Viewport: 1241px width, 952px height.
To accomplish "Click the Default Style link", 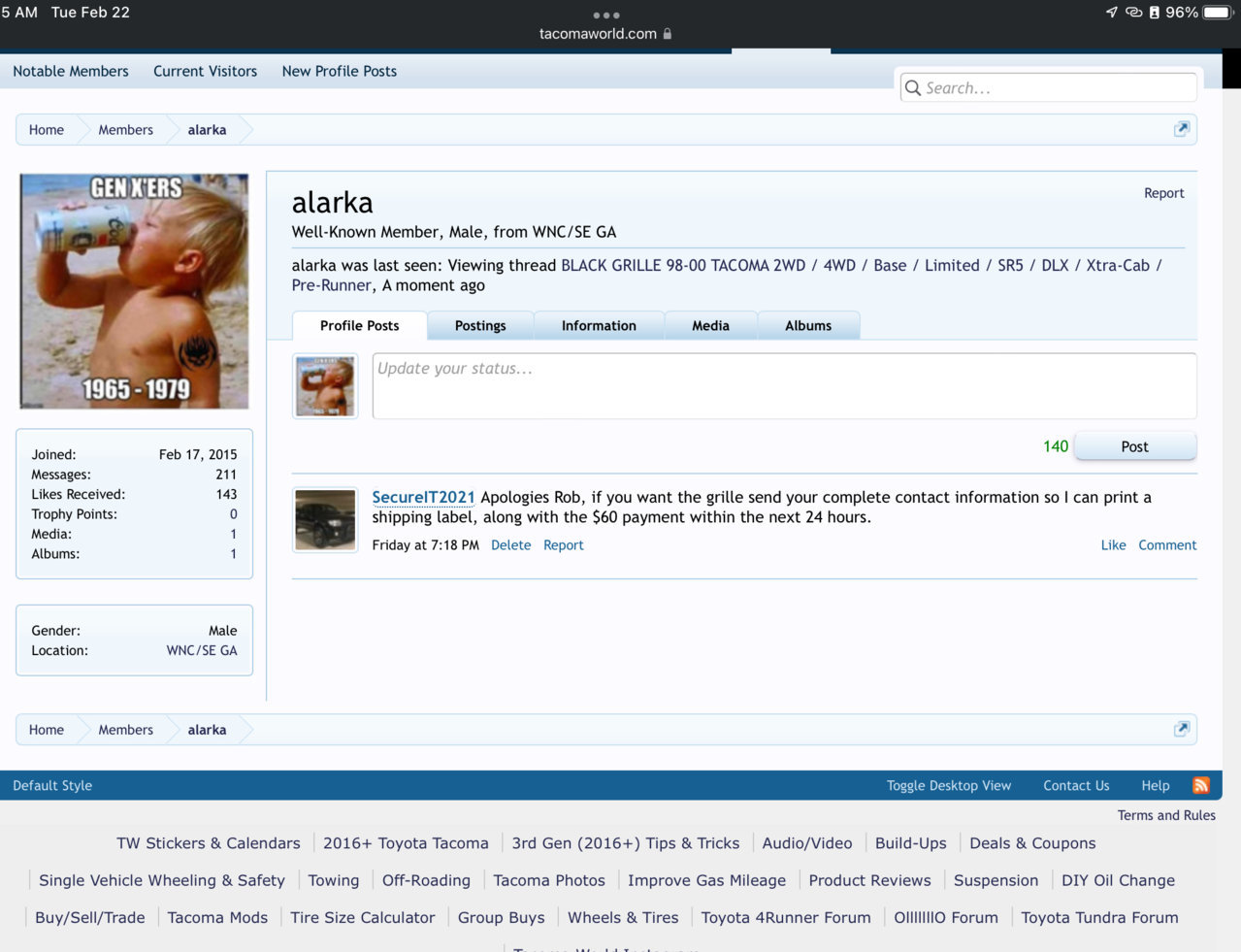I will click(52, 785).
